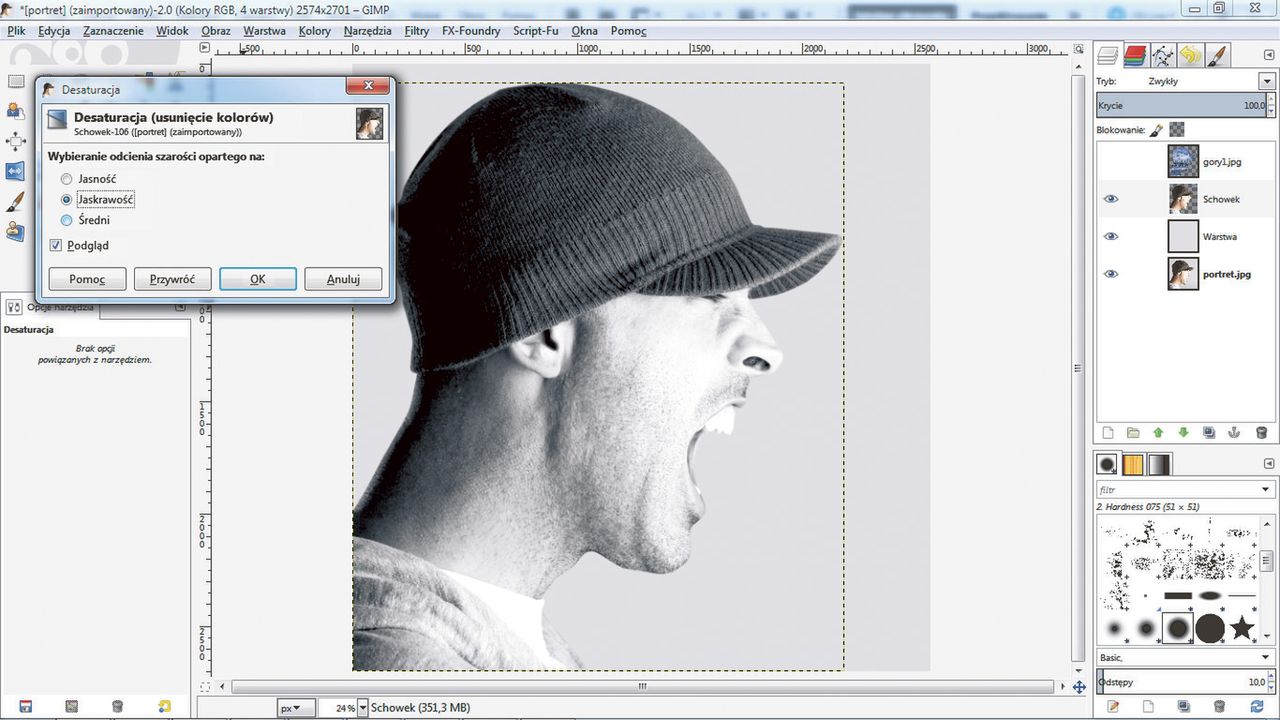Screen dimensions: 1280x720
Task: Open the layers dock configuration menu arrow
Action: [1268, 55]
